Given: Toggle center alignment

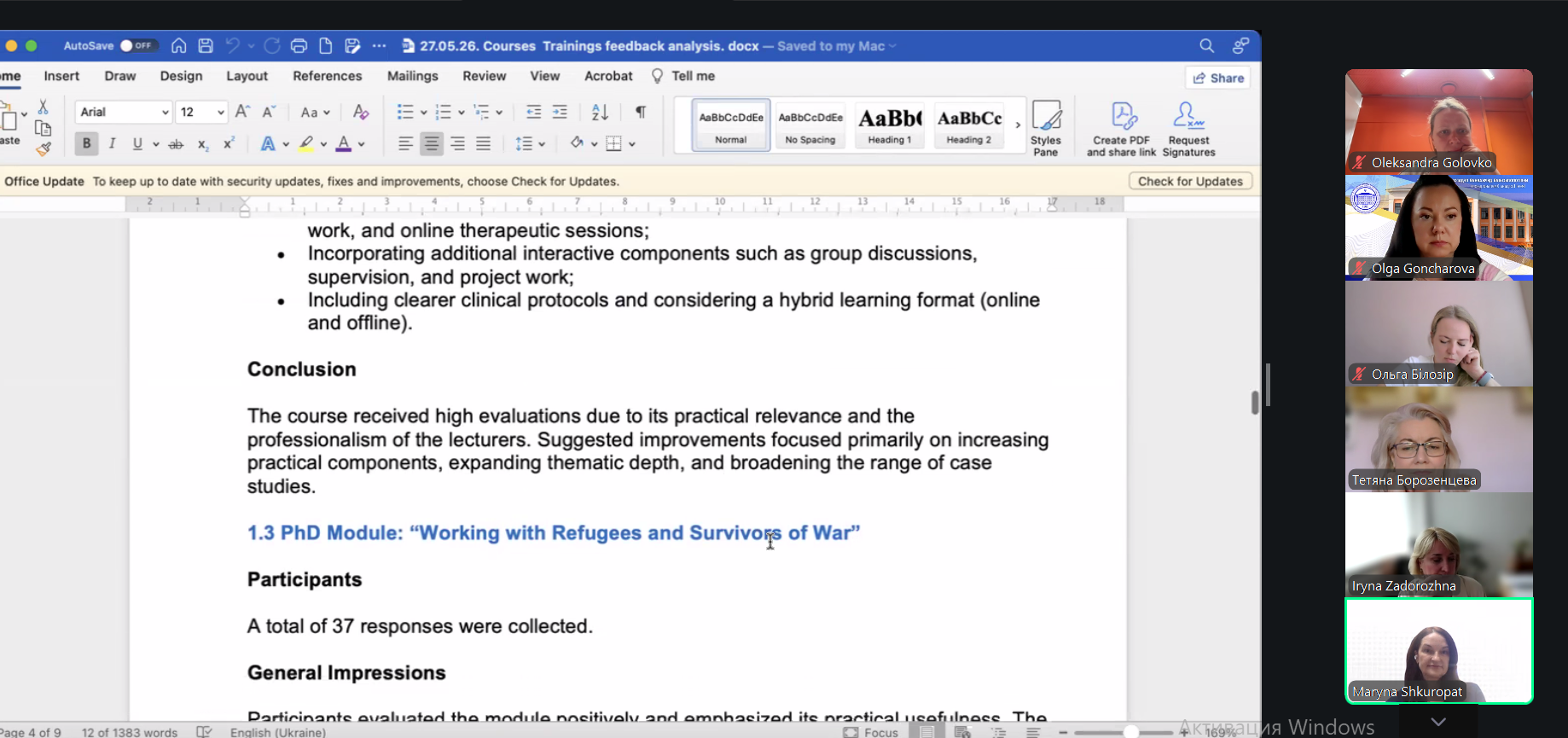Looking at the screenshot, I should pyautogui.click(x=432, y=144).
